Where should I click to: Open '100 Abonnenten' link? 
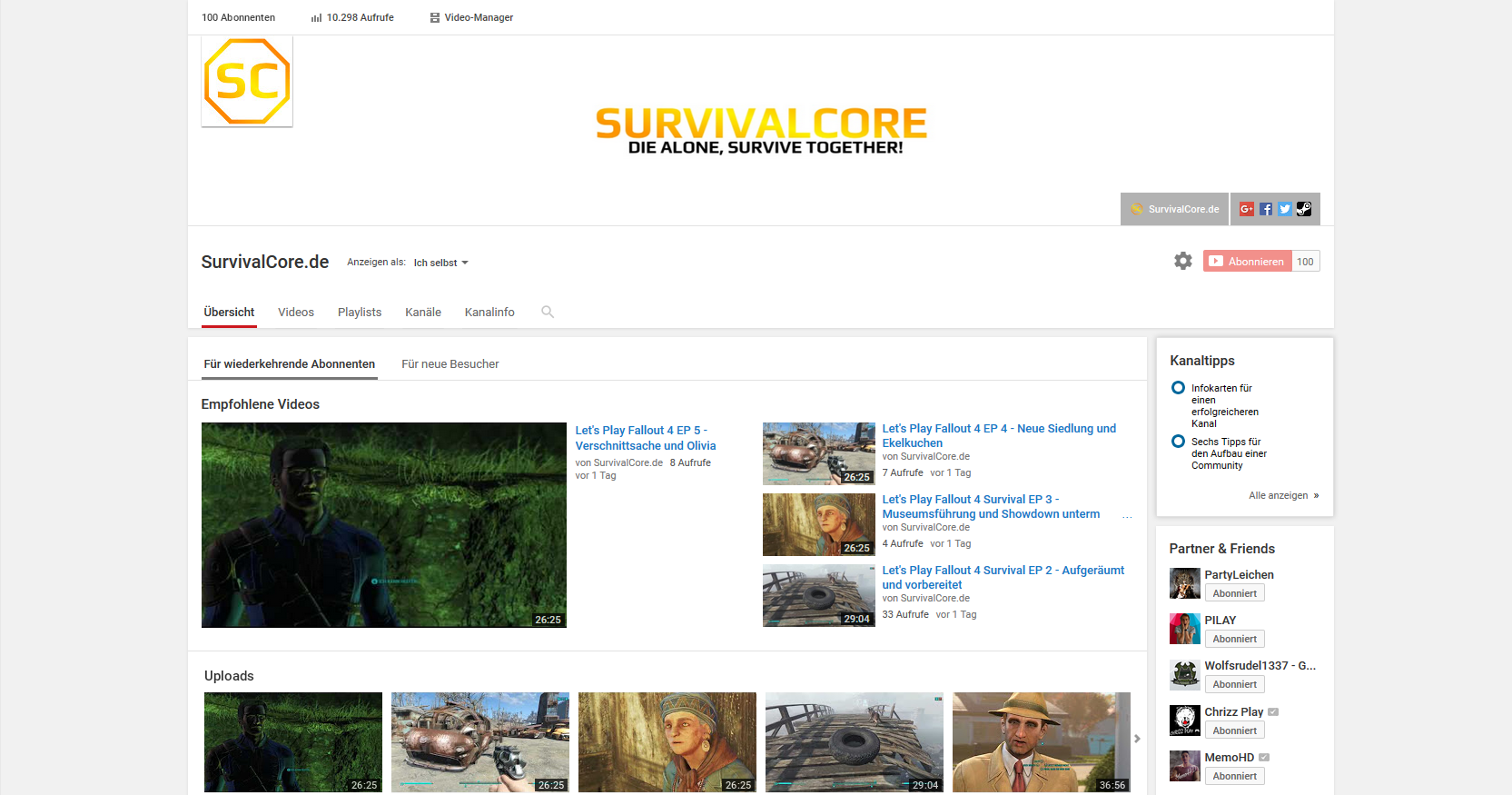point(238,17)
